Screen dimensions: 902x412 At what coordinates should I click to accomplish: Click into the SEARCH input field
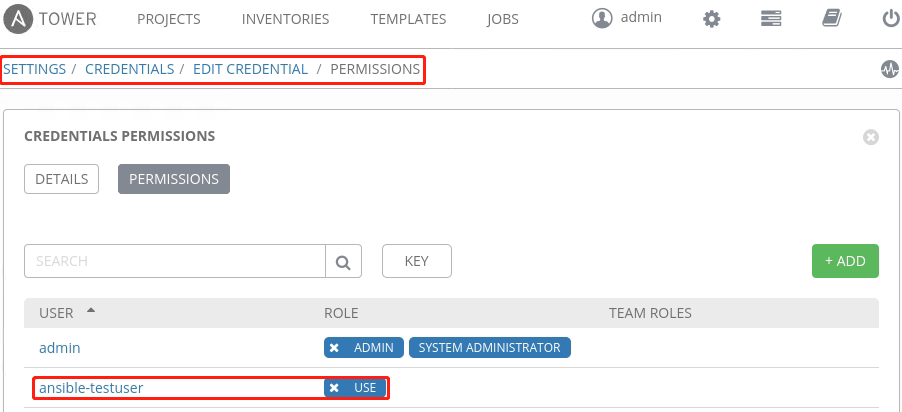175,261
